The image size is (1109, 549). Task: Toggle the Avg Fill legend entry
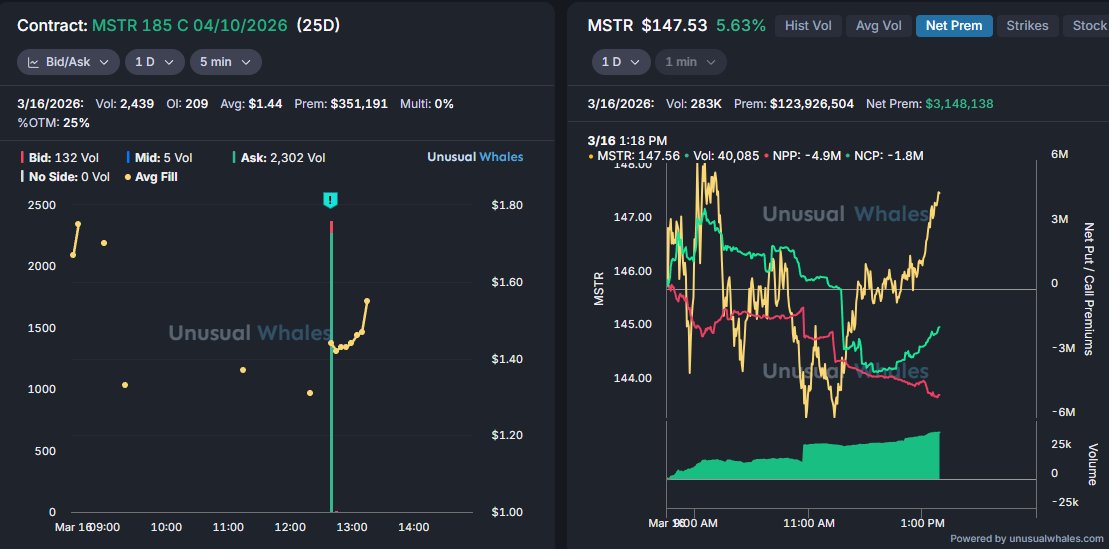pos(151,177)
